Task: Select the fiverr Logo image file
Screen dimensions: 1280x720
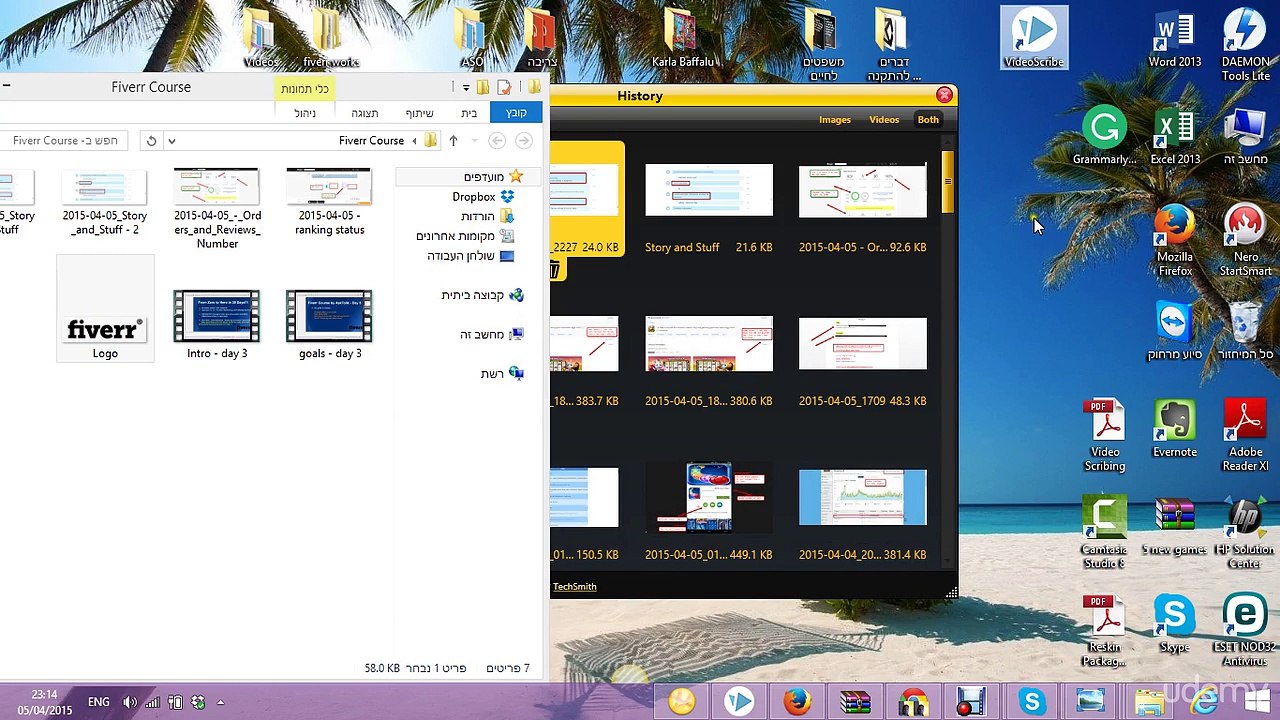Action: [x=105, y=310]
